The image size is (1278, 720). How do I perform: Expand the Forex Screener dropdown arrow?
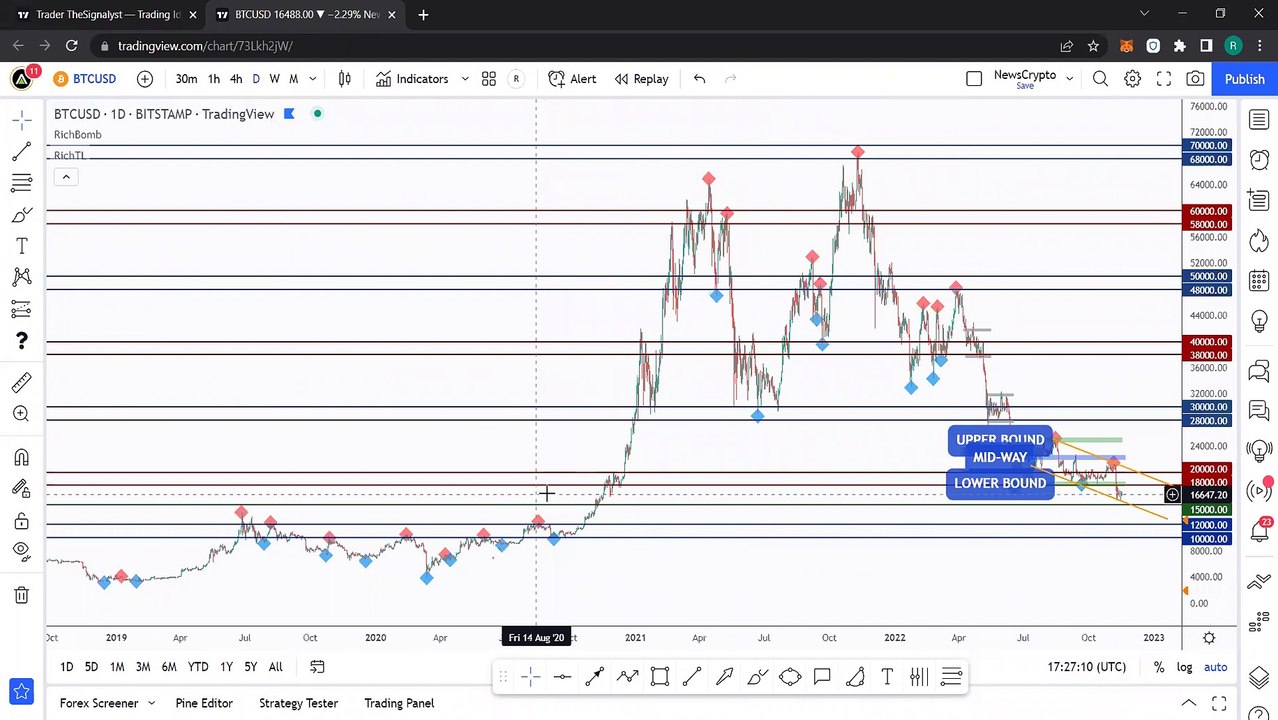pyautogui.click(x=152, y=703)
